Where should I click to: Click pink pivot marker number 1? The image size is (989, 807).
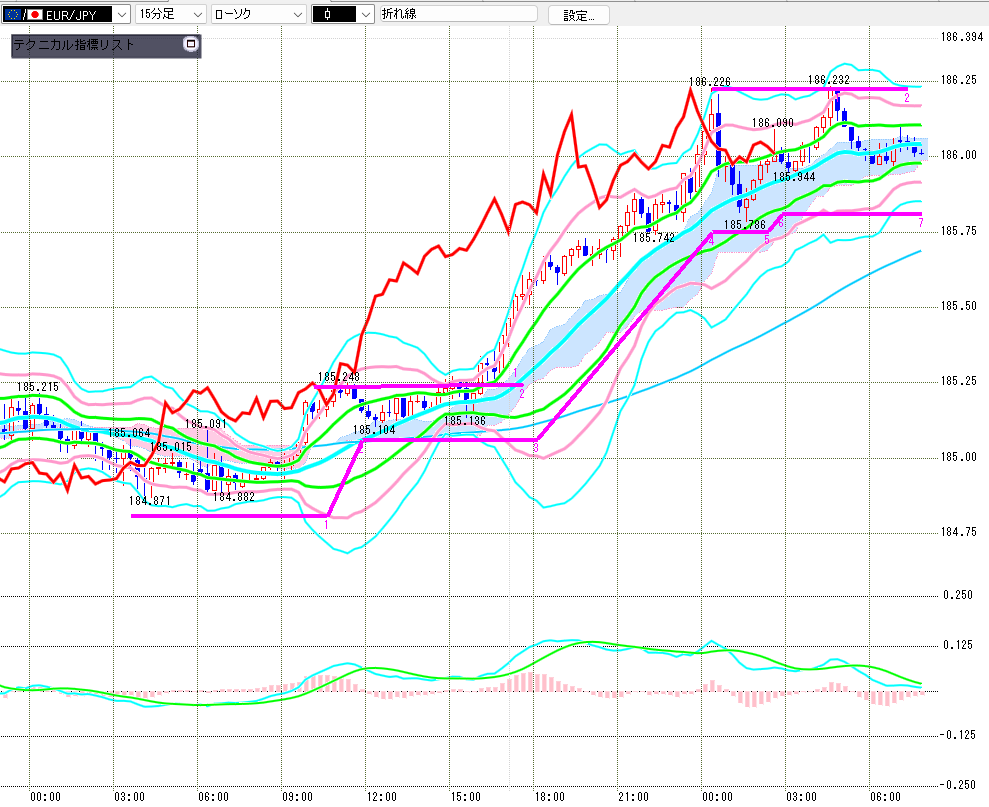[327, 524]
